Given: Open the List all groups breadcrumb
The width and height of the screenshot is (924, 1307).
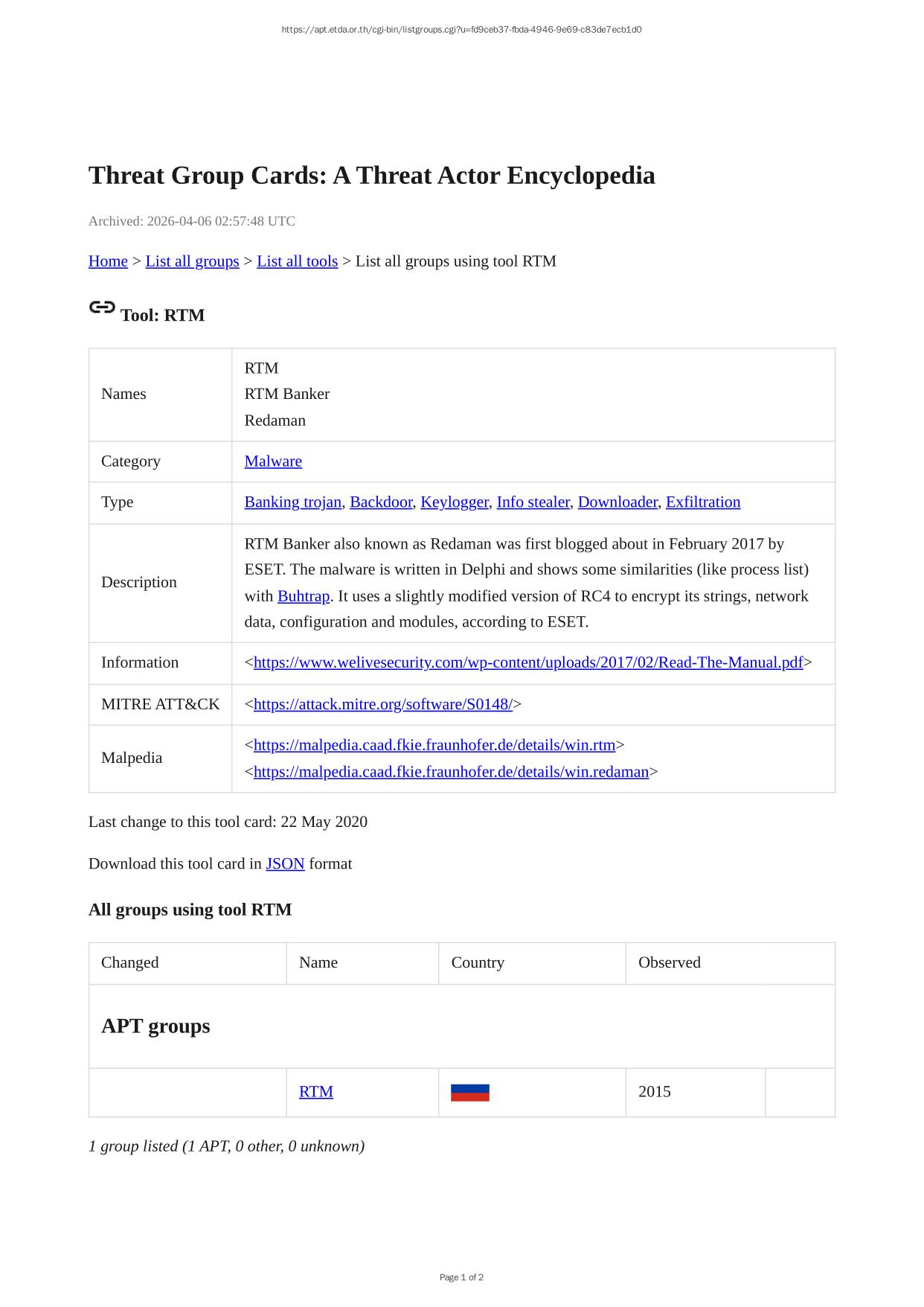Looking at the screenshot, I should (192, 261).
